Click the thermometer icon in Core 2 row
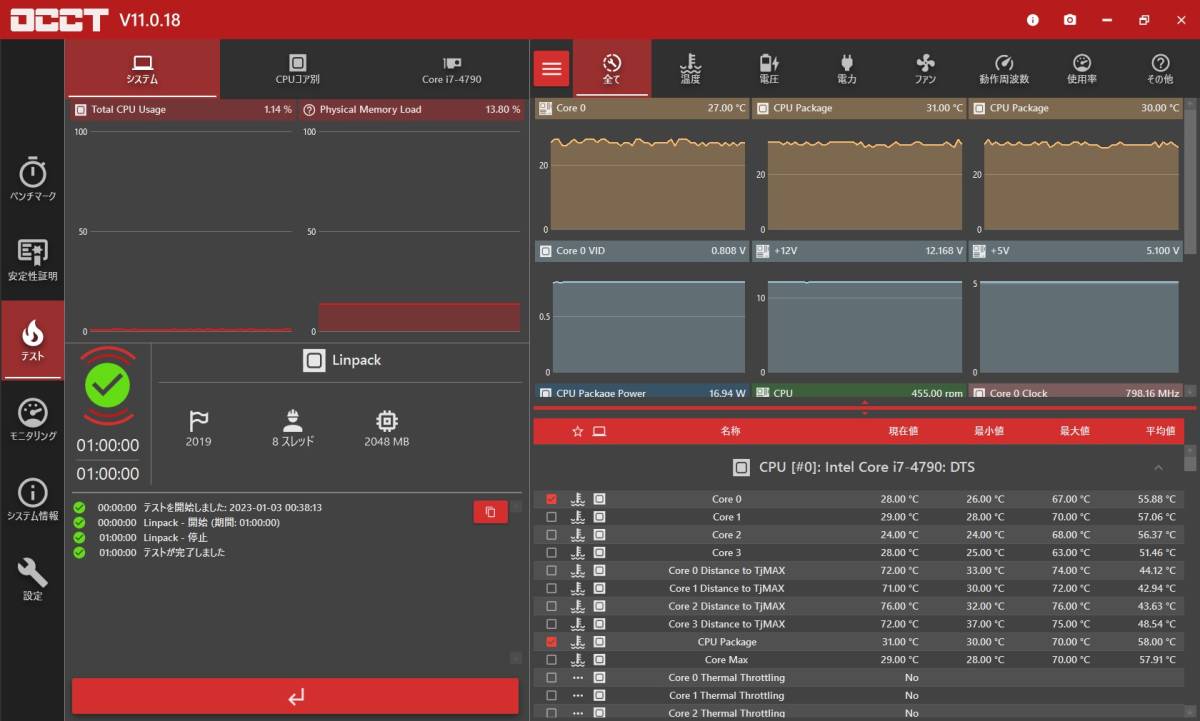Image resolution: width=1200 pixels, height=721 pixels. [578, 535]
